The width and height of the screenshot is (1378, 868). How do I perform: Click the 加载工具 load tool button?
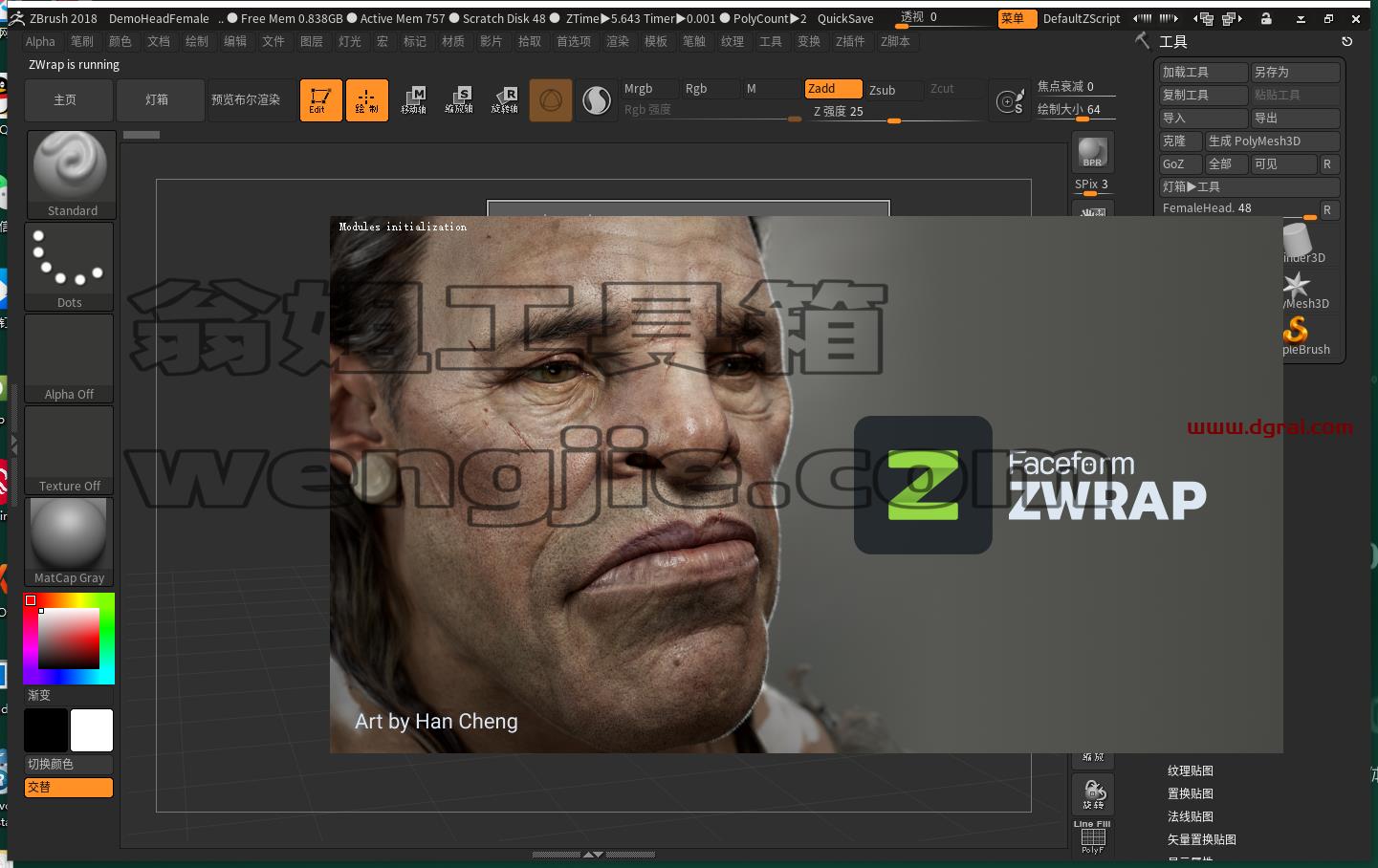[x=1204, y=72]
